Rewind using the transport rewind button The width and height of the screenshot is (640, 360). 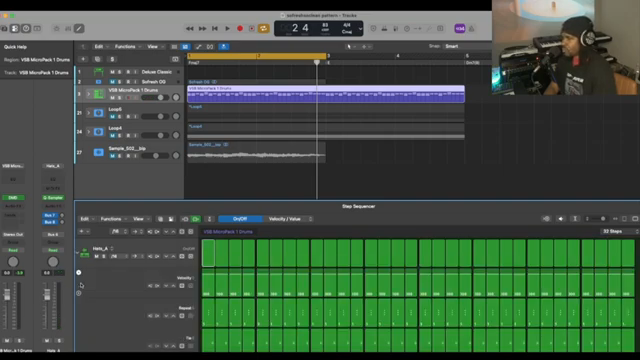pos(190,29)
